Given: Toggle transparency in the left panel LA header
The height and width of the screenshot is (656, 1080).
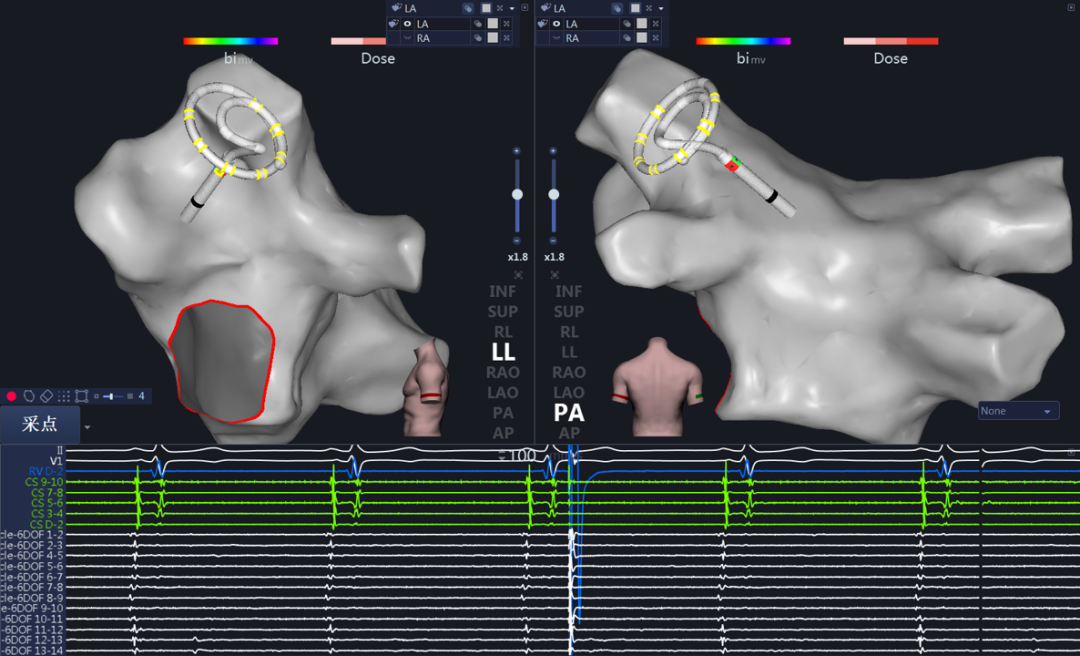Looking at the screenshot, I should [468, 8].
